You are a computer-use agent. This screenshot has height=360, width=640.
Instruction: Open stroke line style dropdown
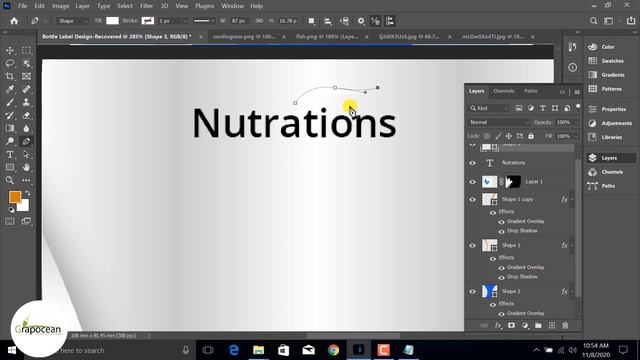(204, 21)
